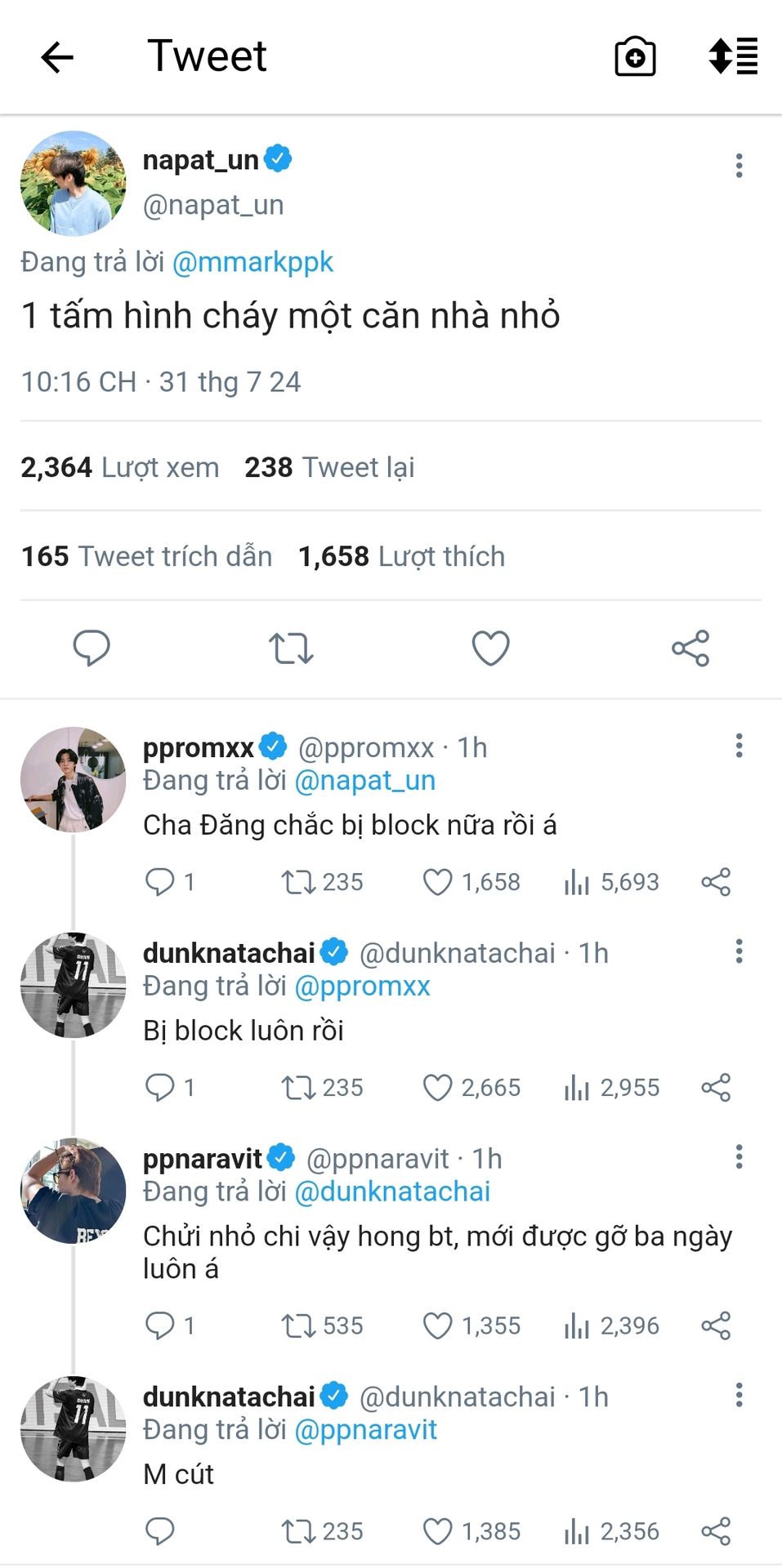Image resolution: width=782 pixels, height=1568 pixels.
Task: Open the @mmarkppk mention link
Action: pos(252,262)
